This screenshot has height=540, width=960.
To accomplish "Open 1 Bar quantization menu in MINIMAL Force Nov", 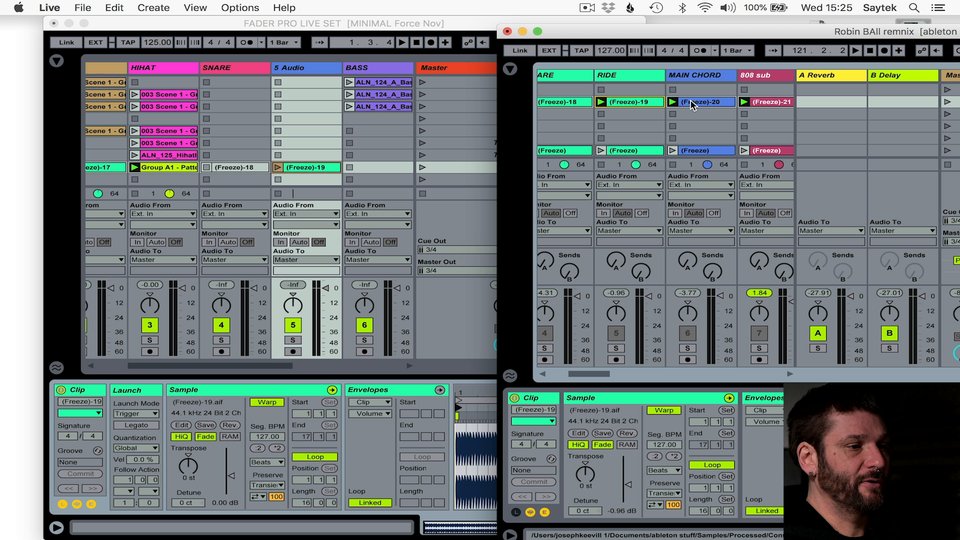I will pyautogui.click(x=283, y=42).
